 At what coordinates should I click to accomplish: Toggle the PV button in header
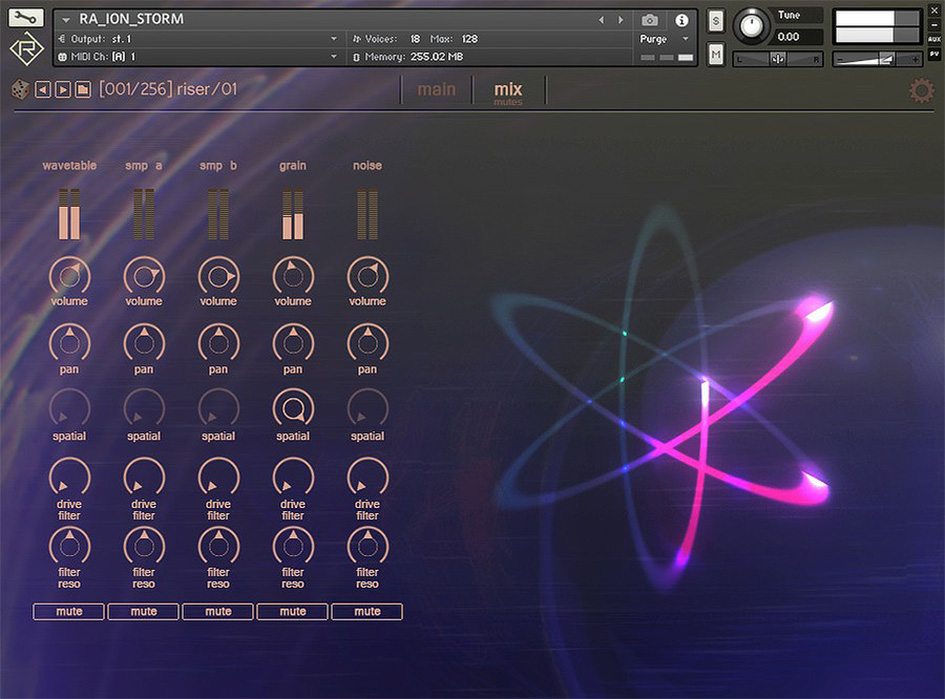tap(935, 53)
